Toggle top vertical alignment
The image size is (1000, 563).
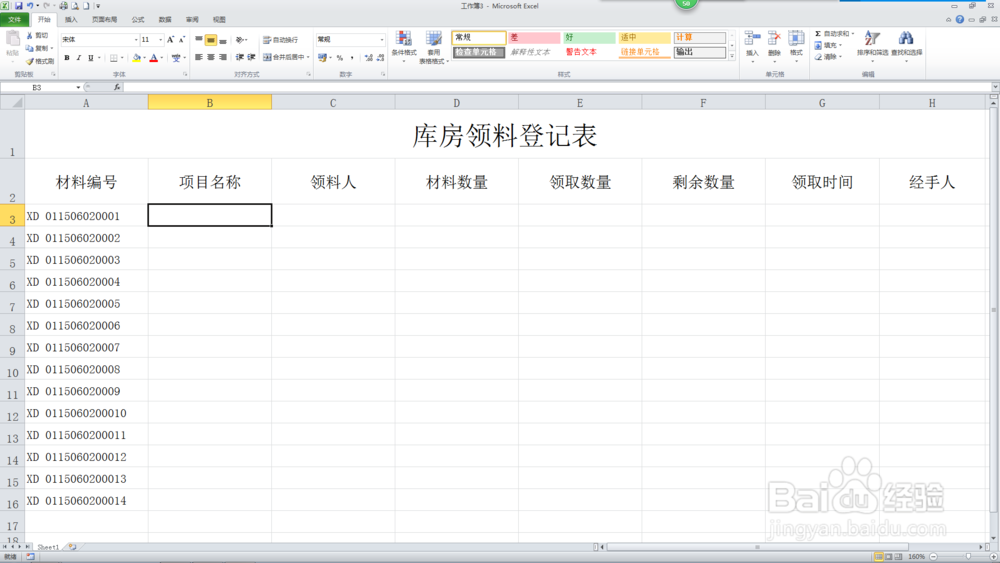pyautogui.click(x=198, y=40)
